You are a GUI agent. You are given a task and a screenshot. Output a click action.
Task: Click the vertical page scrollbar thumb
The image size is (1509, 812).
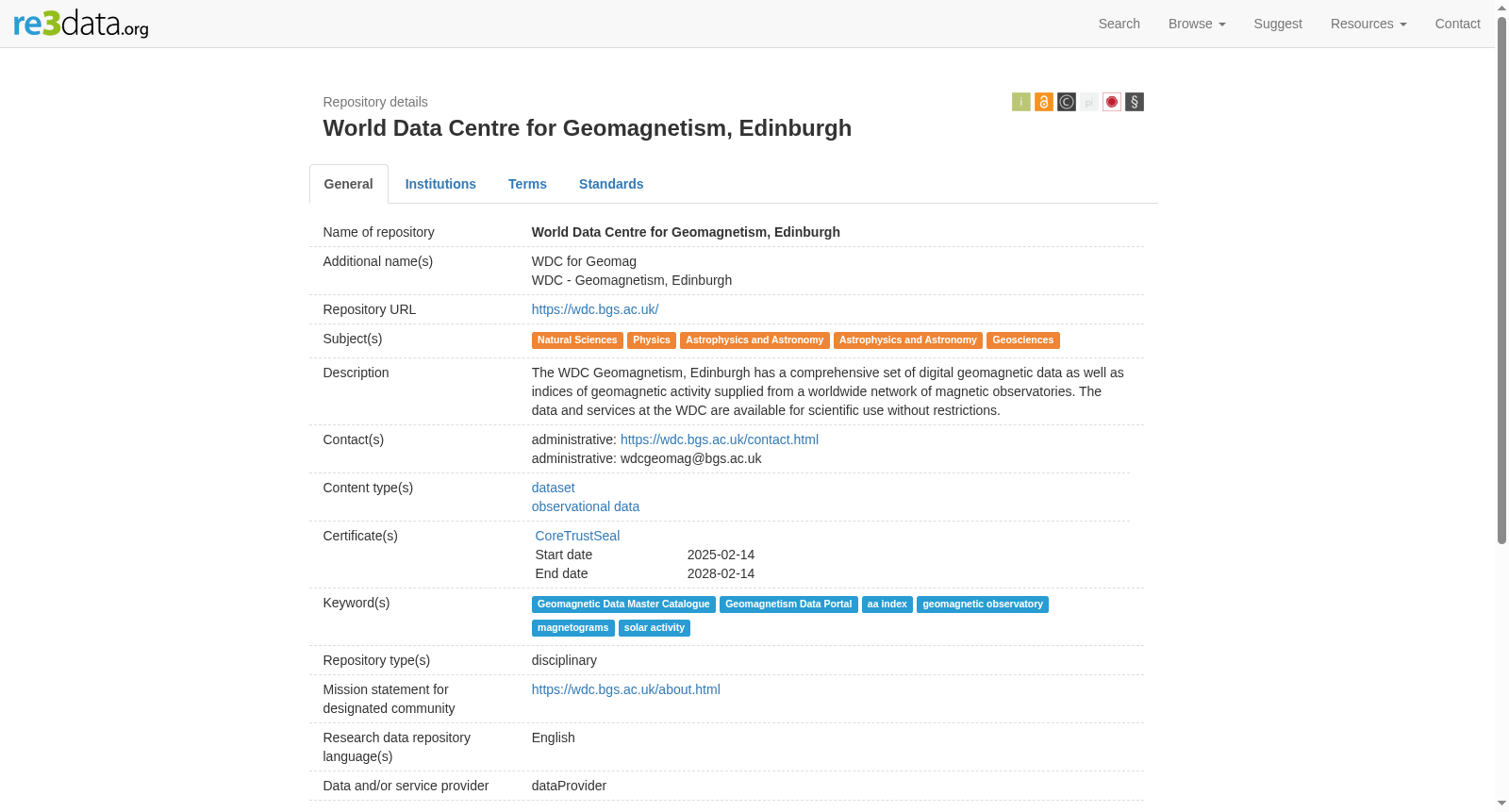point(1501,280)
